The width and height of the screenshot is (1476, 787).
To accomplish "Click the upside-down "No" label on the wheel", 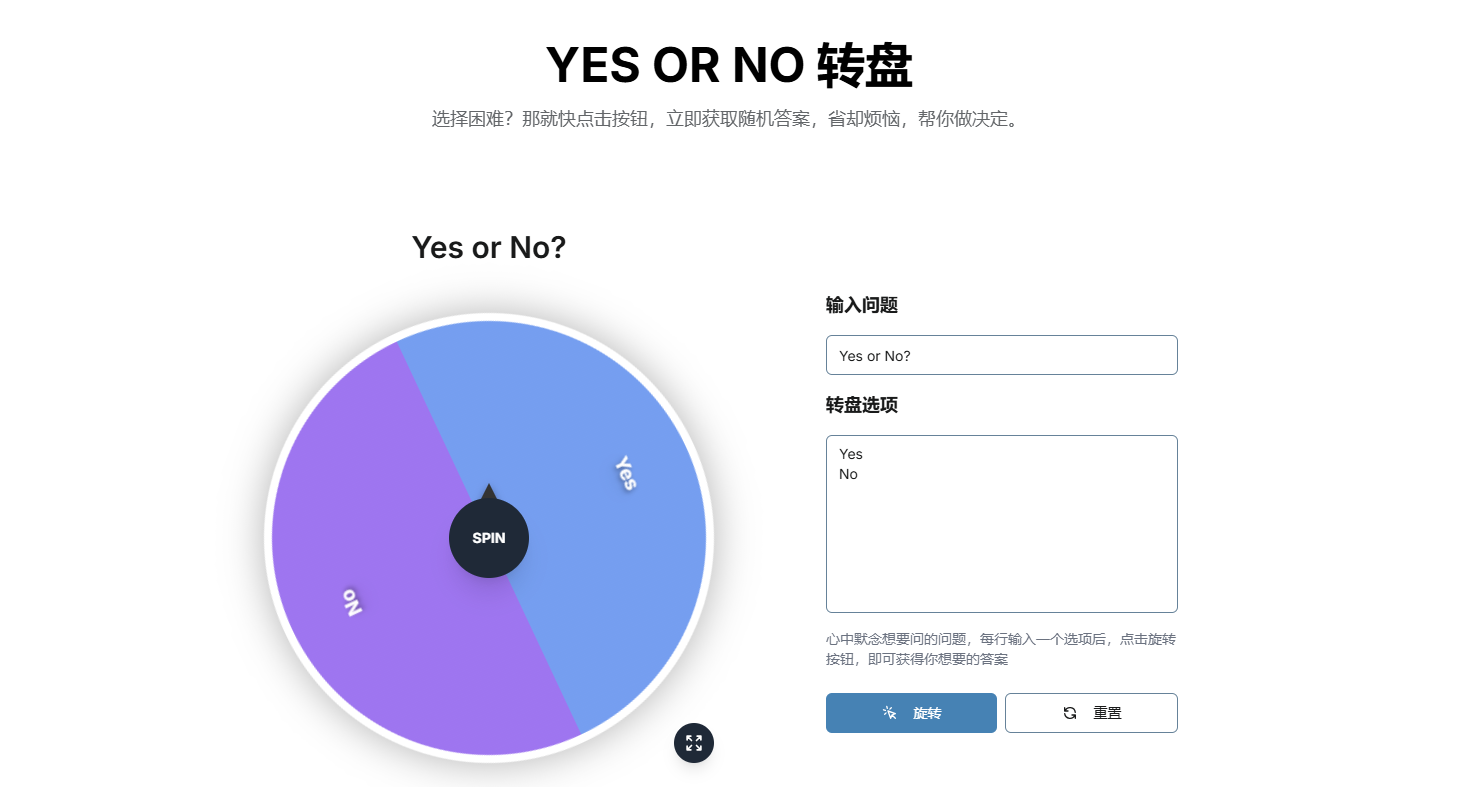I will [351, 601].
